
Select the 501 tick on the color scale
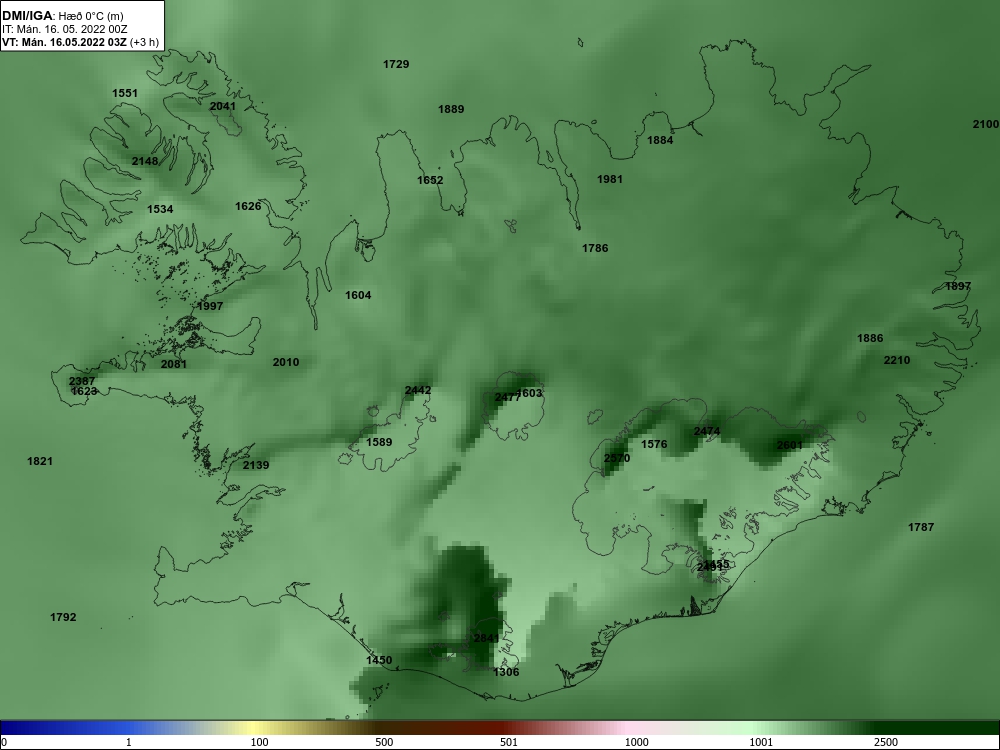pos(509,742)
